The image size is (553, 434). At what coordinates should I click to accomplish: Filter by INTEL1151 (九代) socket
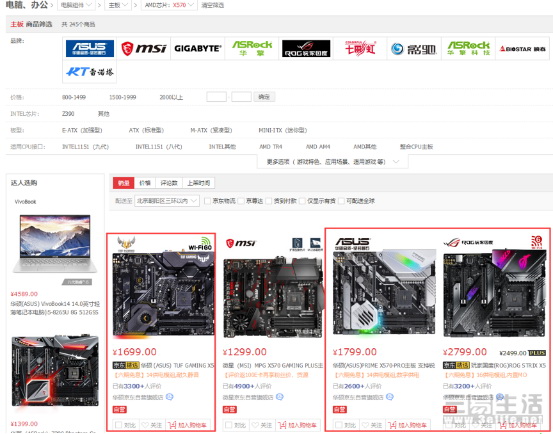(x=85, y=146)
